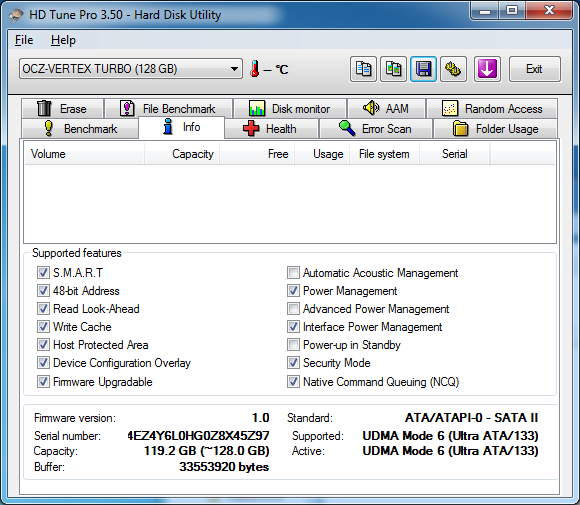Toggle the Advanced Power Management checkbox
This screenshot has width=580, height=505.
pos(293,309)
